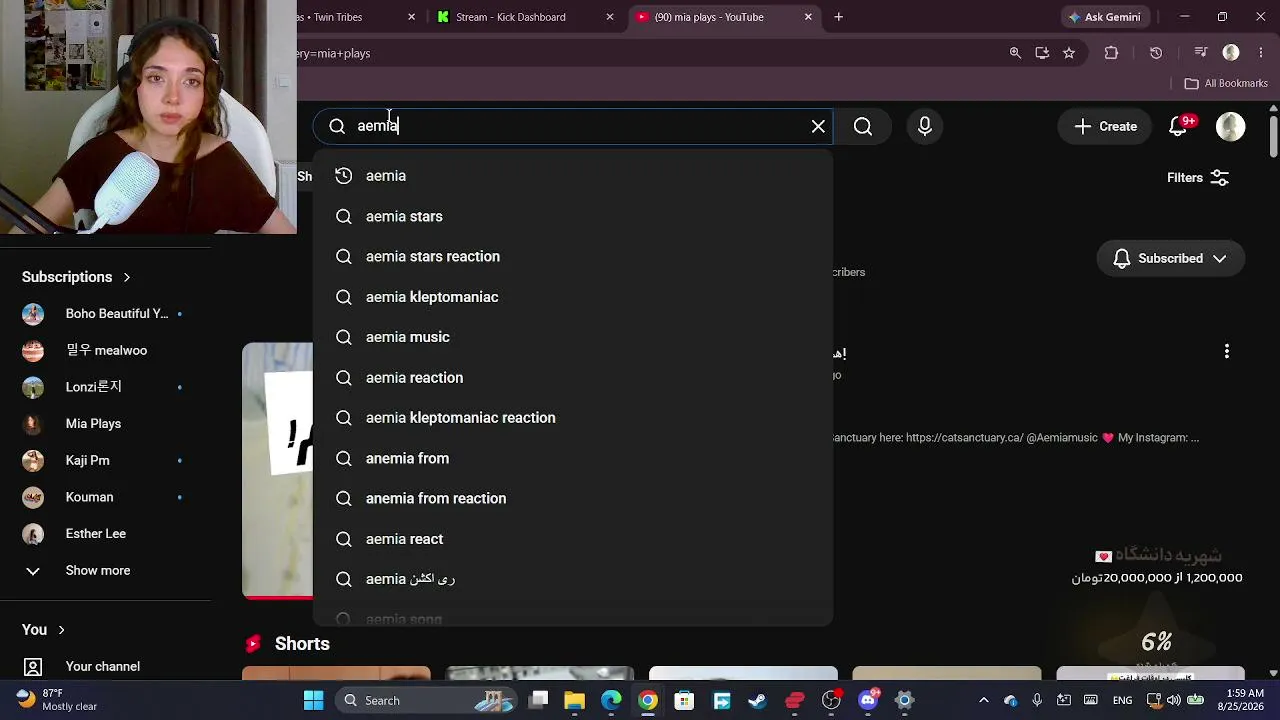
Task: Open the Settings gear on the taskbar
Action: tap(904, 700)
